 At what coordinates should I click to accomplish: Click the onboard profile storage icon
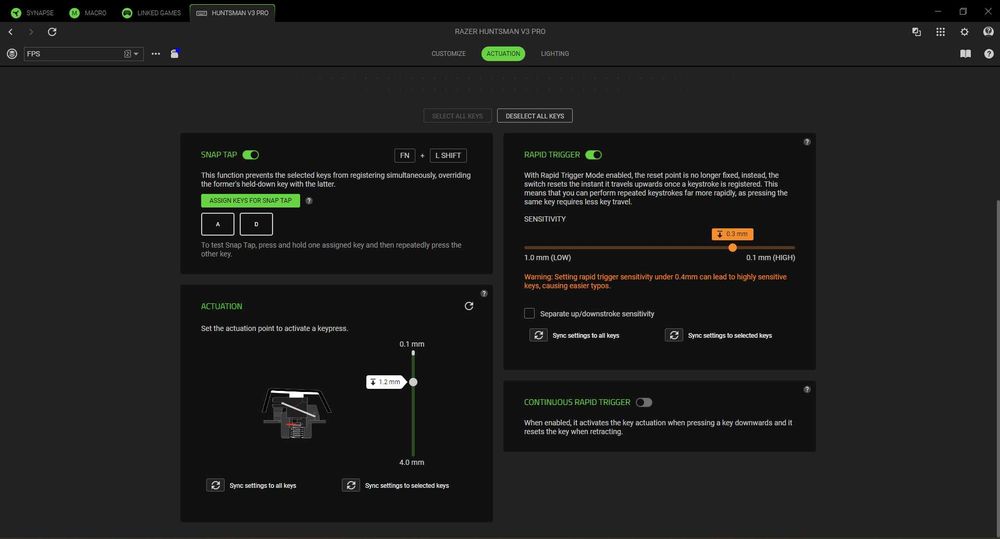175,54
